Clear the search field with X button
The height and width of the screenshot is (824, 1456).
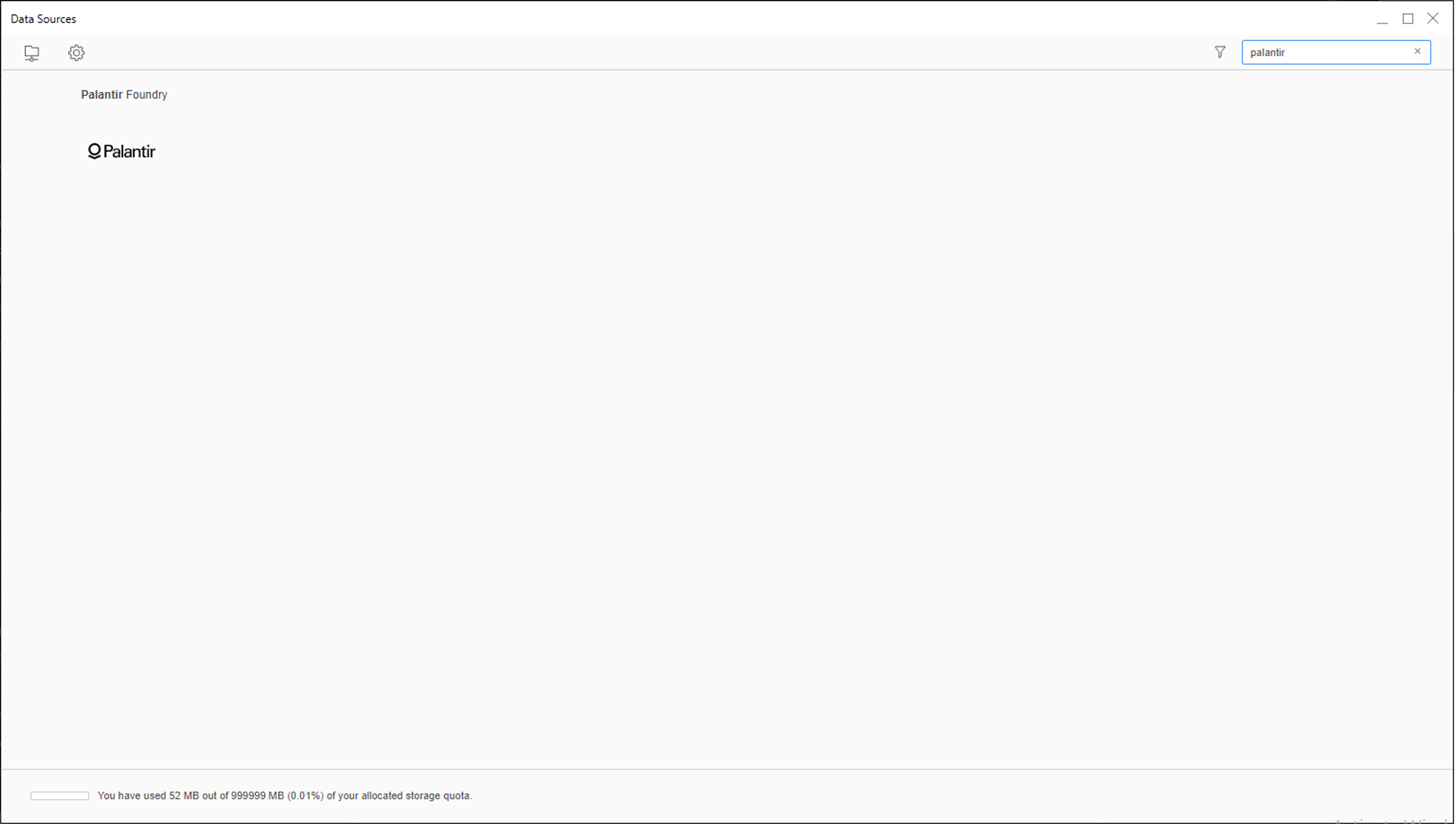tap(1418, 52)
